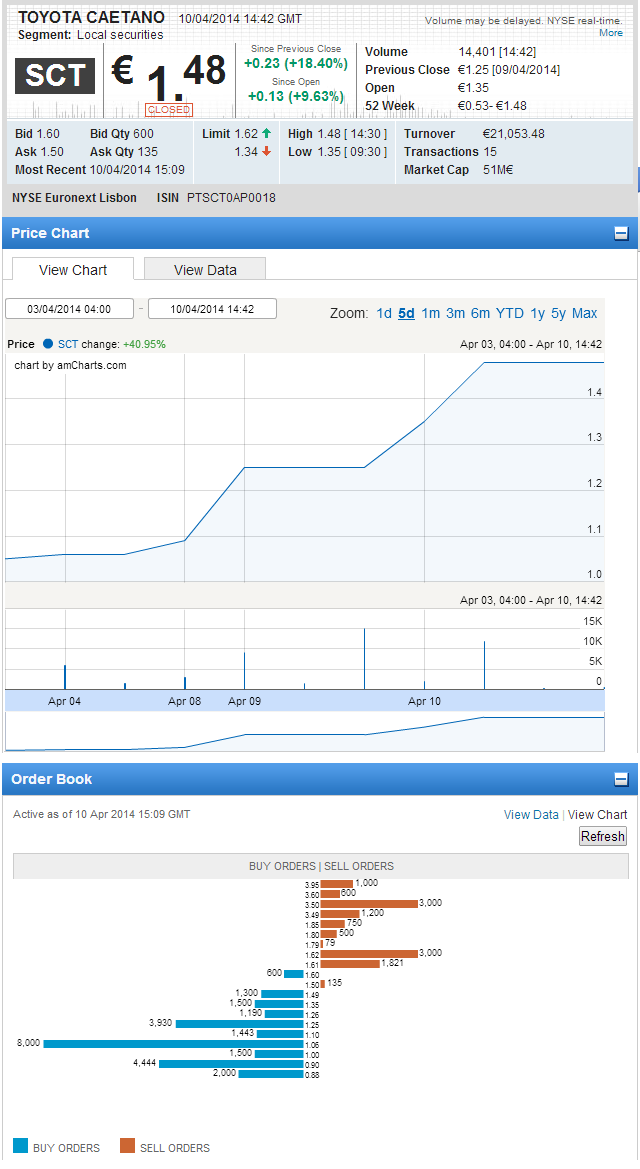
Task: Click the SCT change +40.95% legend text
Action: [x=112, y=344]
